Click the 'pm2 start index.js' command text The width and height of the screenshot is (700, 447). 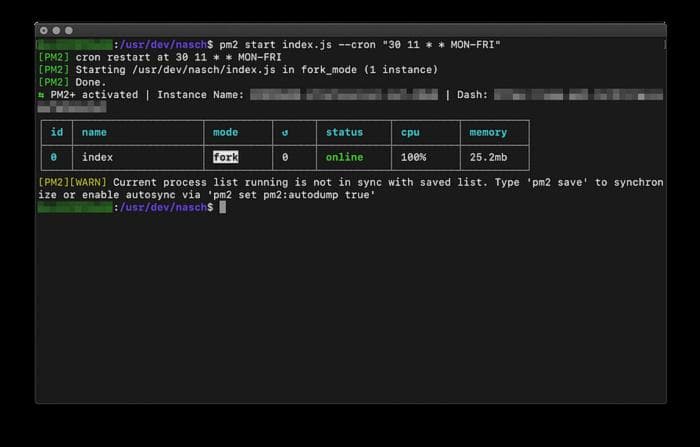click(275, 45)
